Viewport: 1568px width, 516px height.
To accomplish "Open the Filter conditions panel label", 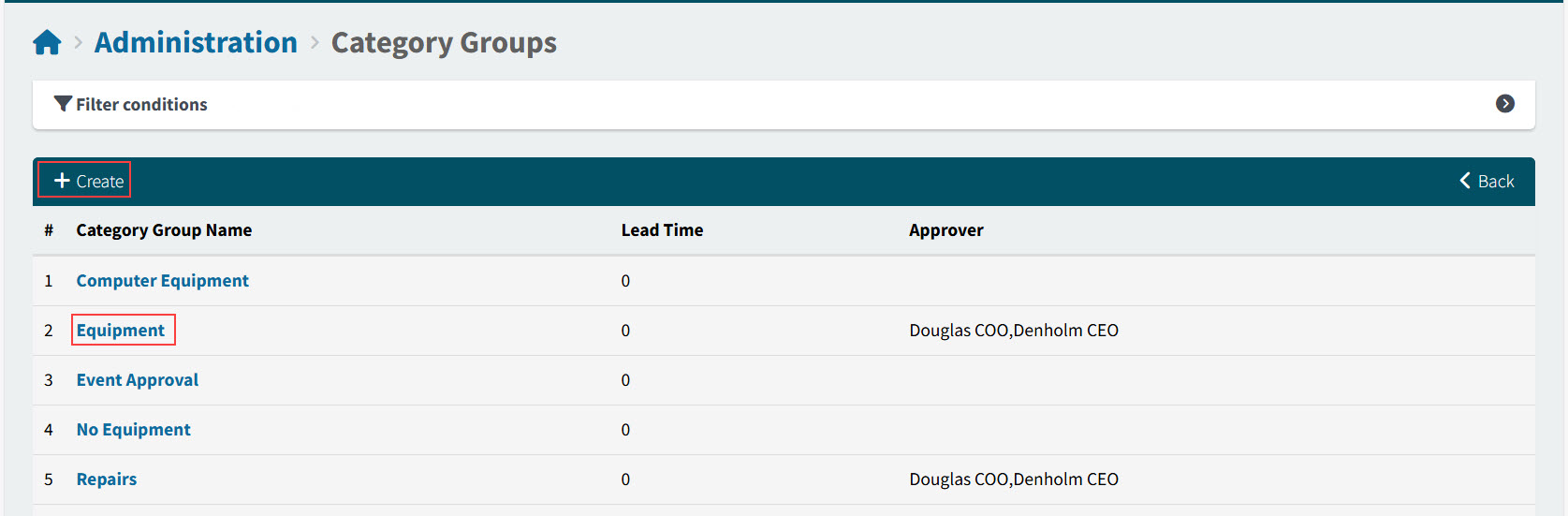I will [141, 105].
